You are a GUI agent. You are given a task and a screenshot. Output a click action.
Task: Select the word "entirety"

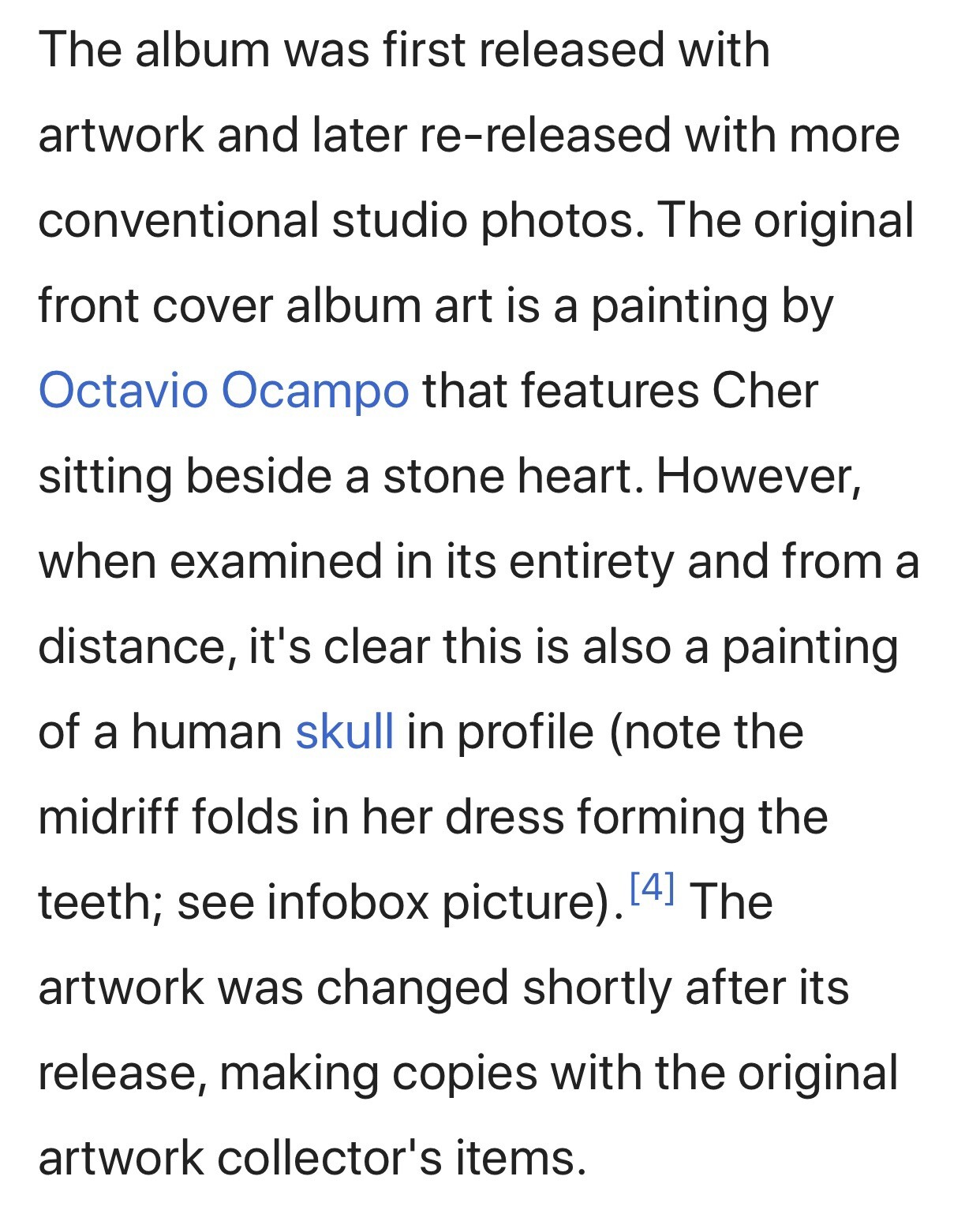tap(591, 562)
